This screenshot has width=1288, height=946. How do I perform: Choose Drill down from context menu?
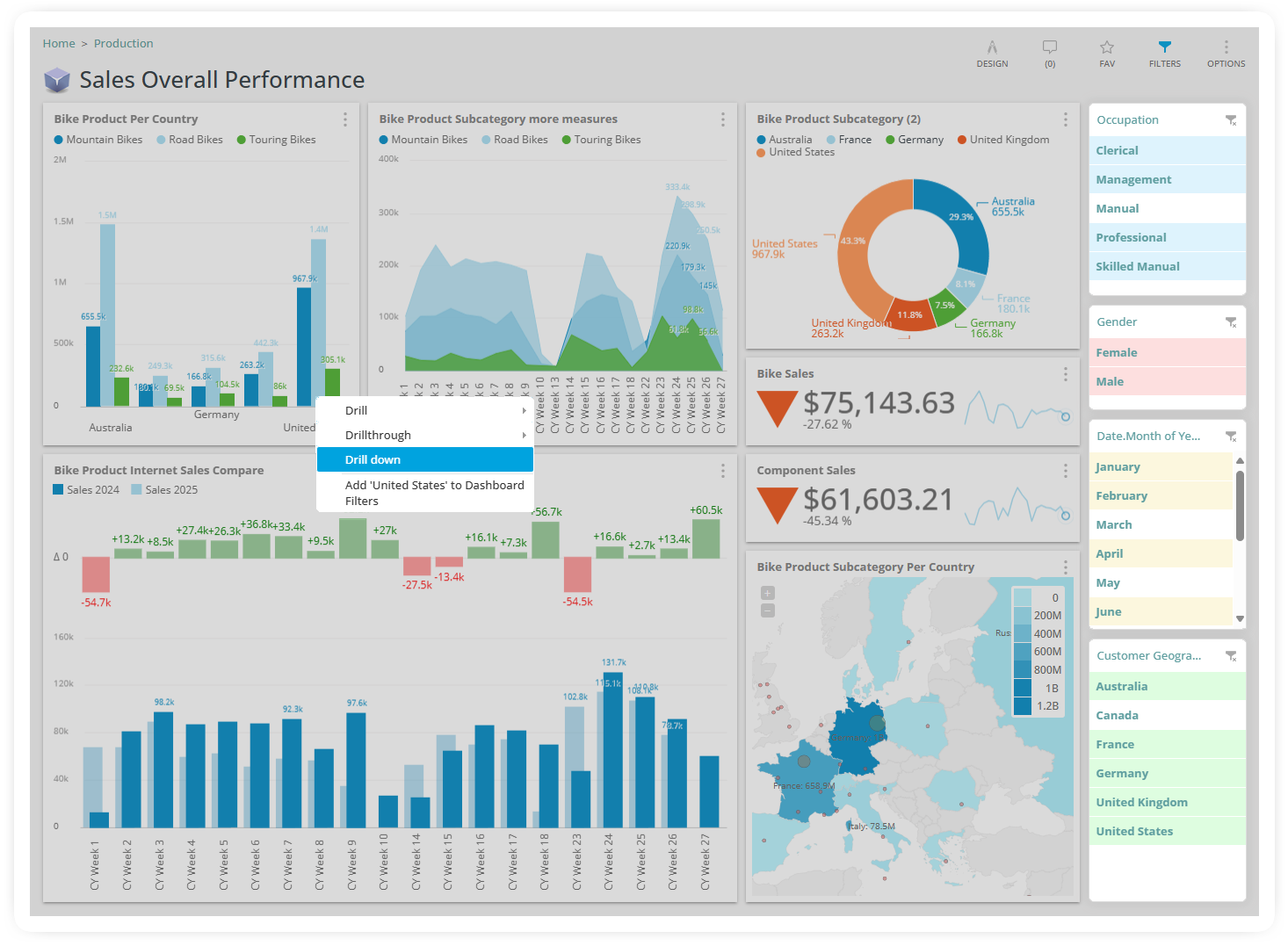point(425,459)
